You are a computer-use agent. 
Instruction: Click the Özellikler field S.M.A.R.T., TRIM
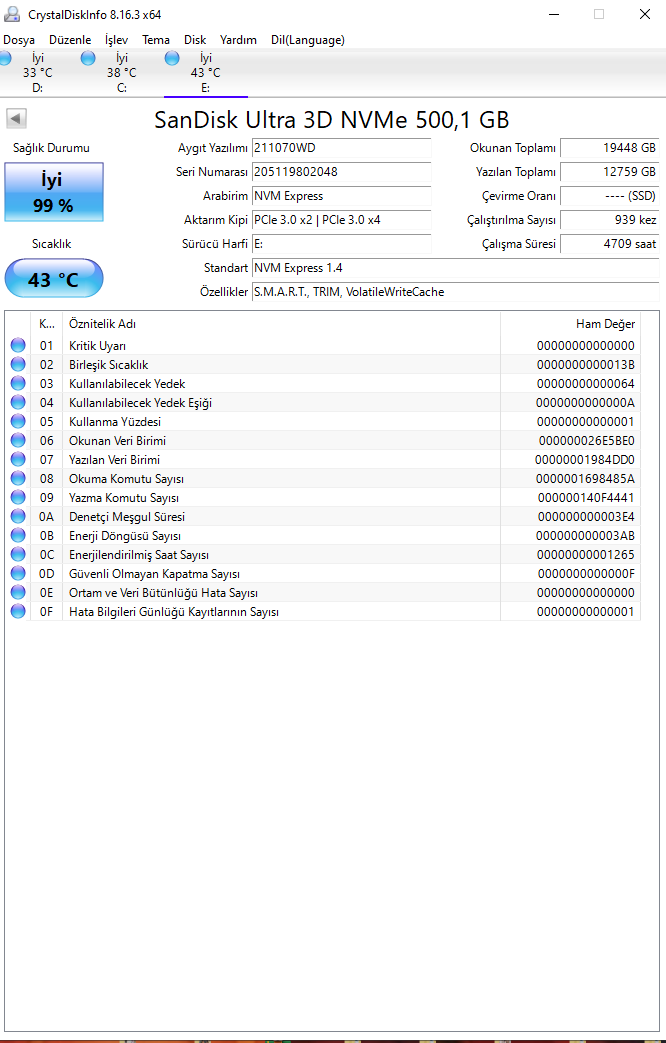click(x=456, y=291)
